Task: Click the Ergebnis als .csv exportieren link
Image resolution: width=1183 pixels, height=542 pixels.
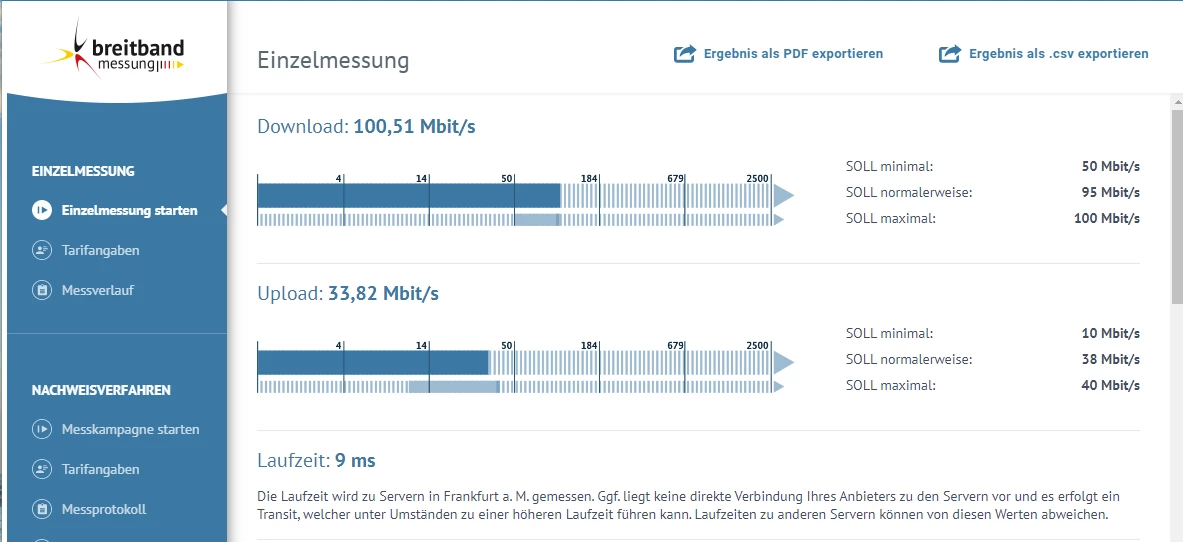Action: tap(1058, 54)
